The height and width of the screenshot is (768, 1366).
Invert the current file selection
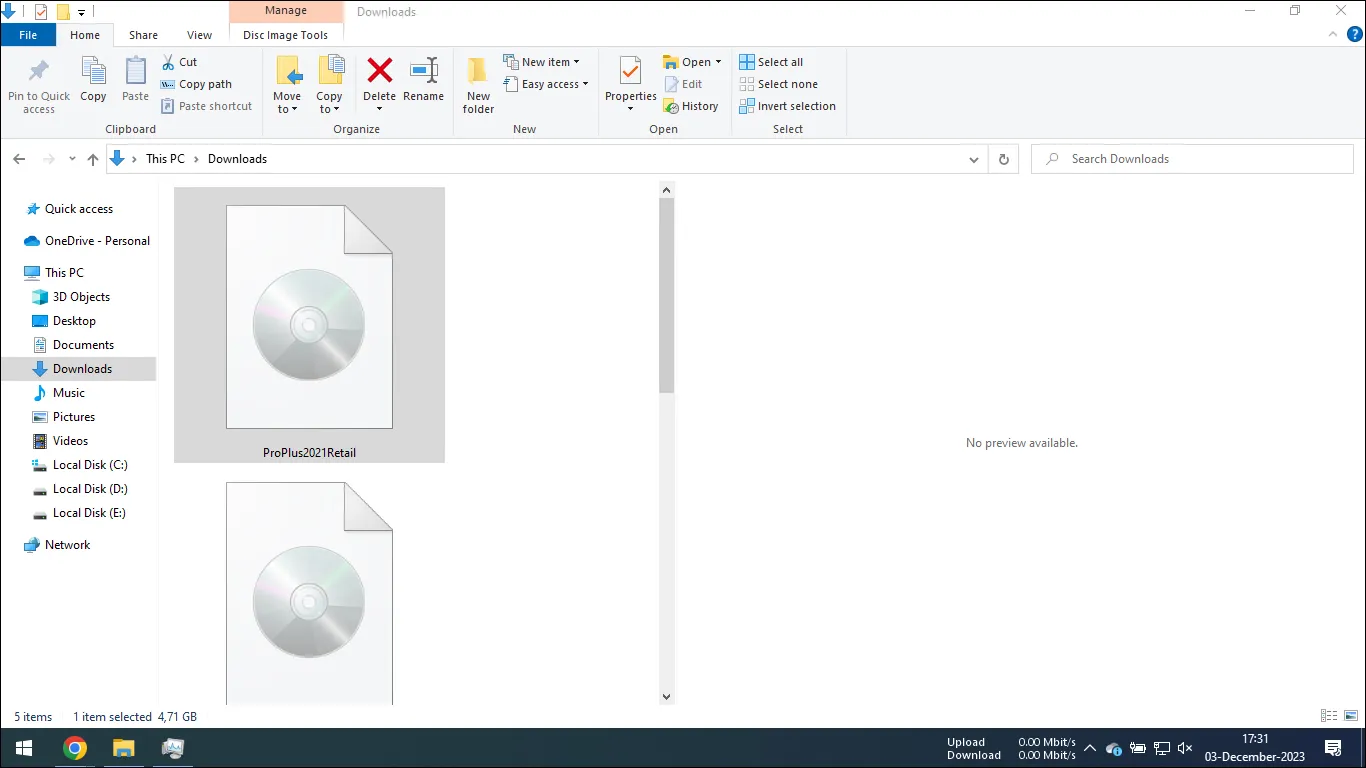pyautogui.click(x=788, y=106)
